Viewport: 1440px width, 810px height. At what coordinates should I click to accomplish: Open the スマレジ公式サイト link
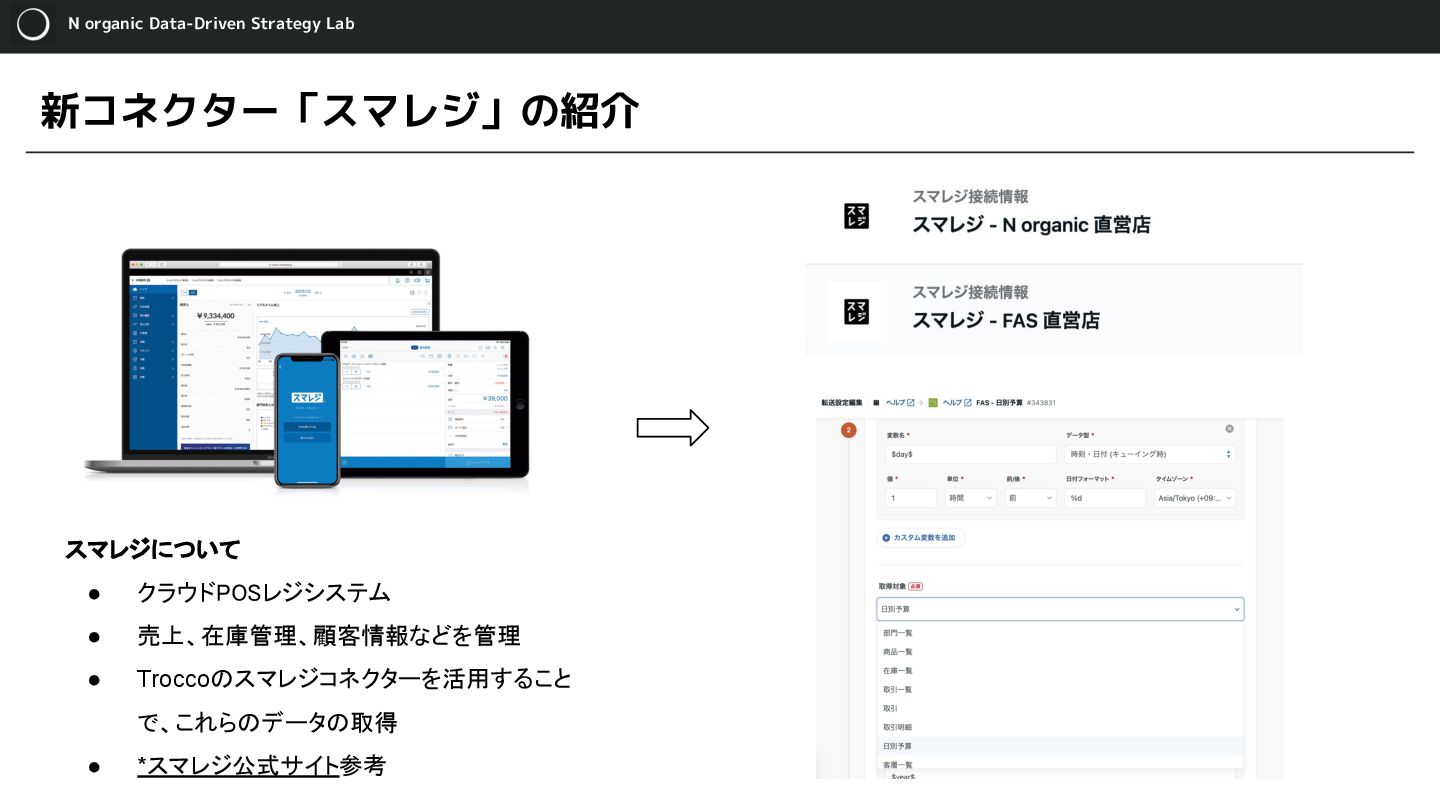pos(238,766)
